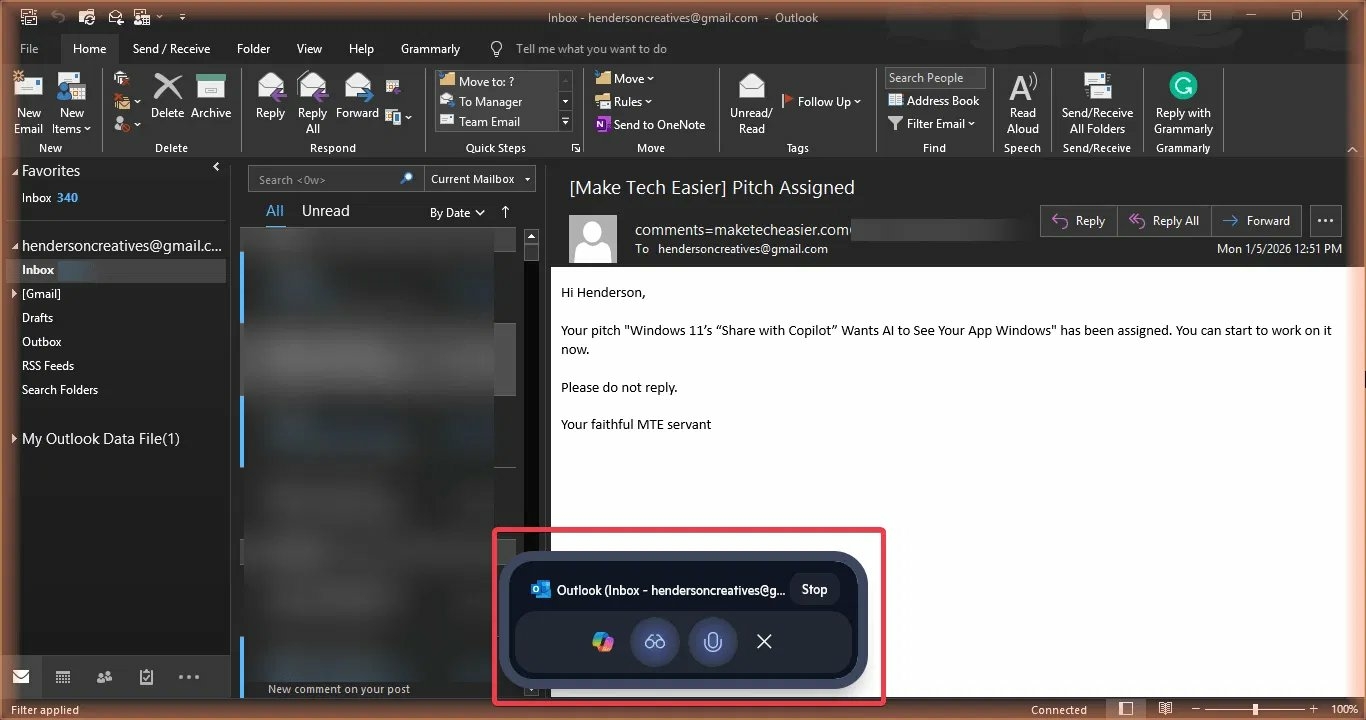Viewport: 1366px width, 720px height.
Task: Switch to the Send / Receive ribbon tab
Action: click(x=171, y=48)
